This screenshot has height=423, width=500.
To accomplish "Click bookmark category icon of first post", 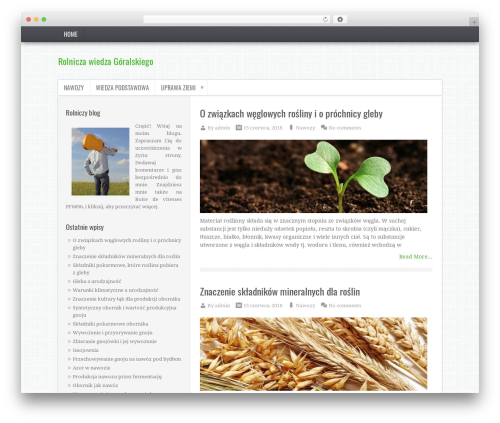I will 291,127.
